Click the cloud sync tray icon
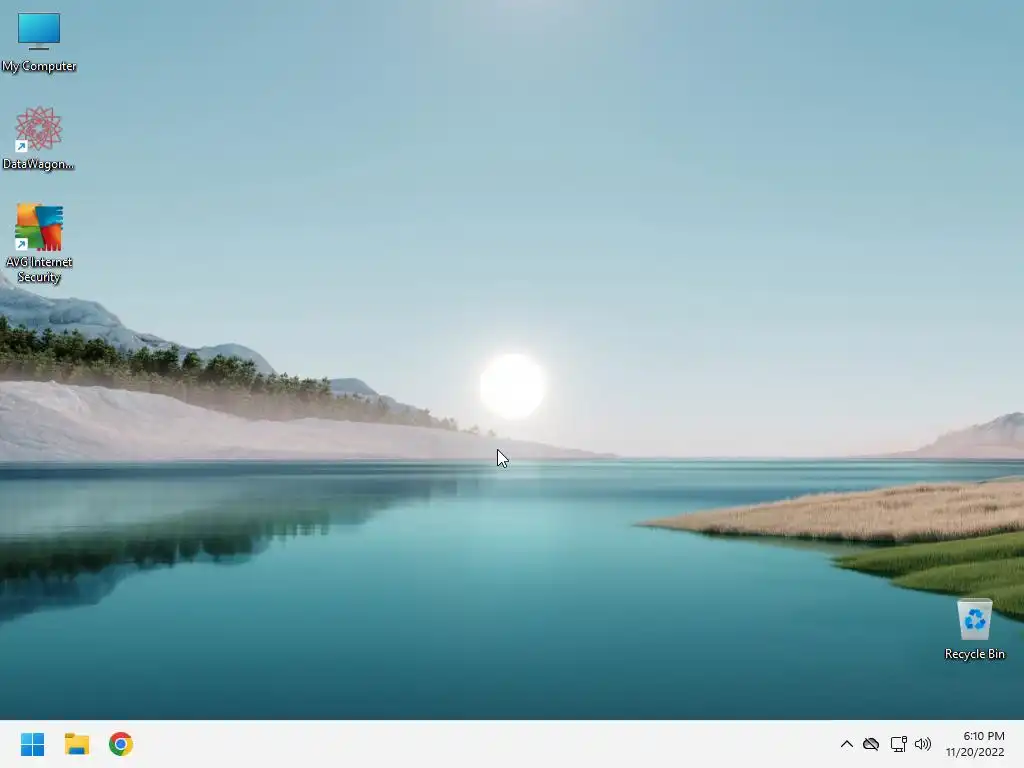The image size is (1024, 768). coord(871,744)
